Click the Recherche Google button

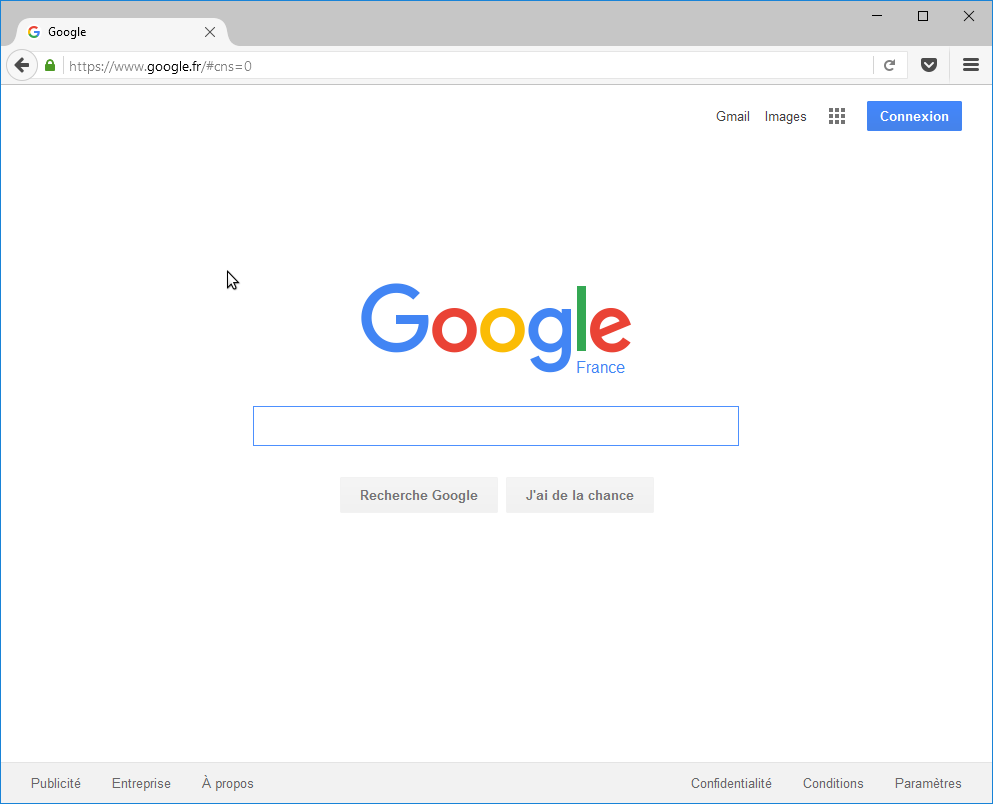[419, 495]
